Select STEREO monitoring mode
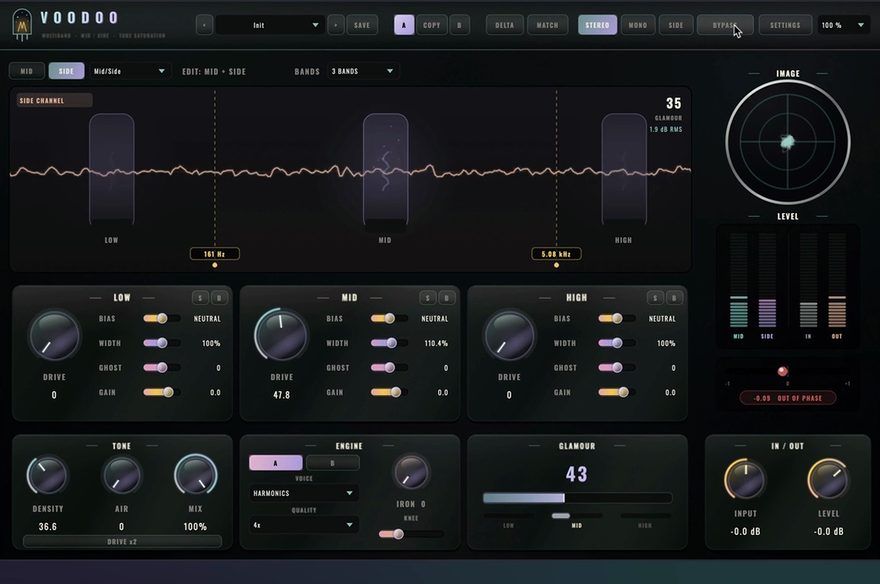The height and width of the screenshot is (584, 880). pyautogui.click(x=597, y=25)
